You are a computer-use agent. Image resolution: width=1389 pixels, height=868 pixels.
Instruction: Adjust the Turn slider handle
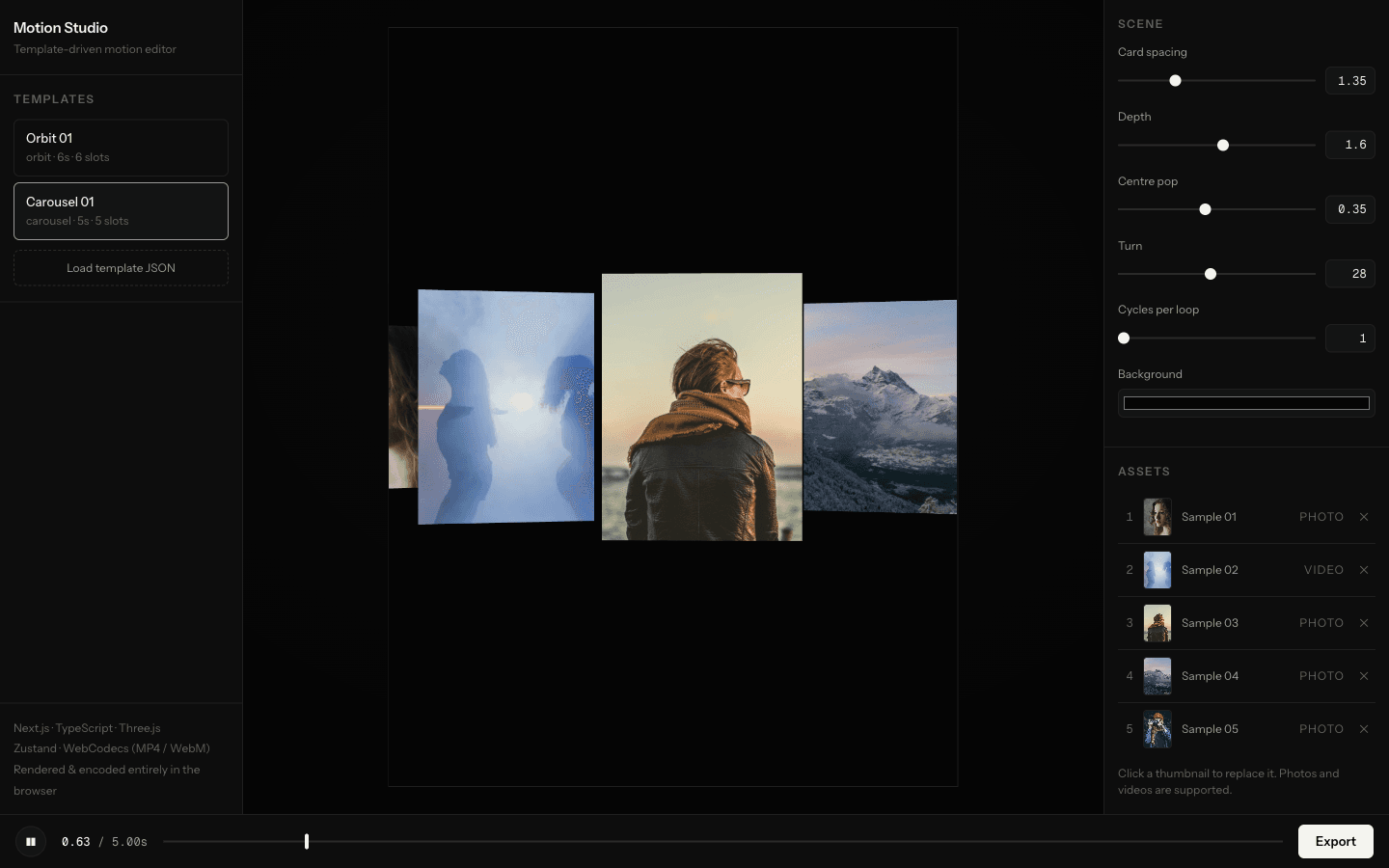(1211, 274)
